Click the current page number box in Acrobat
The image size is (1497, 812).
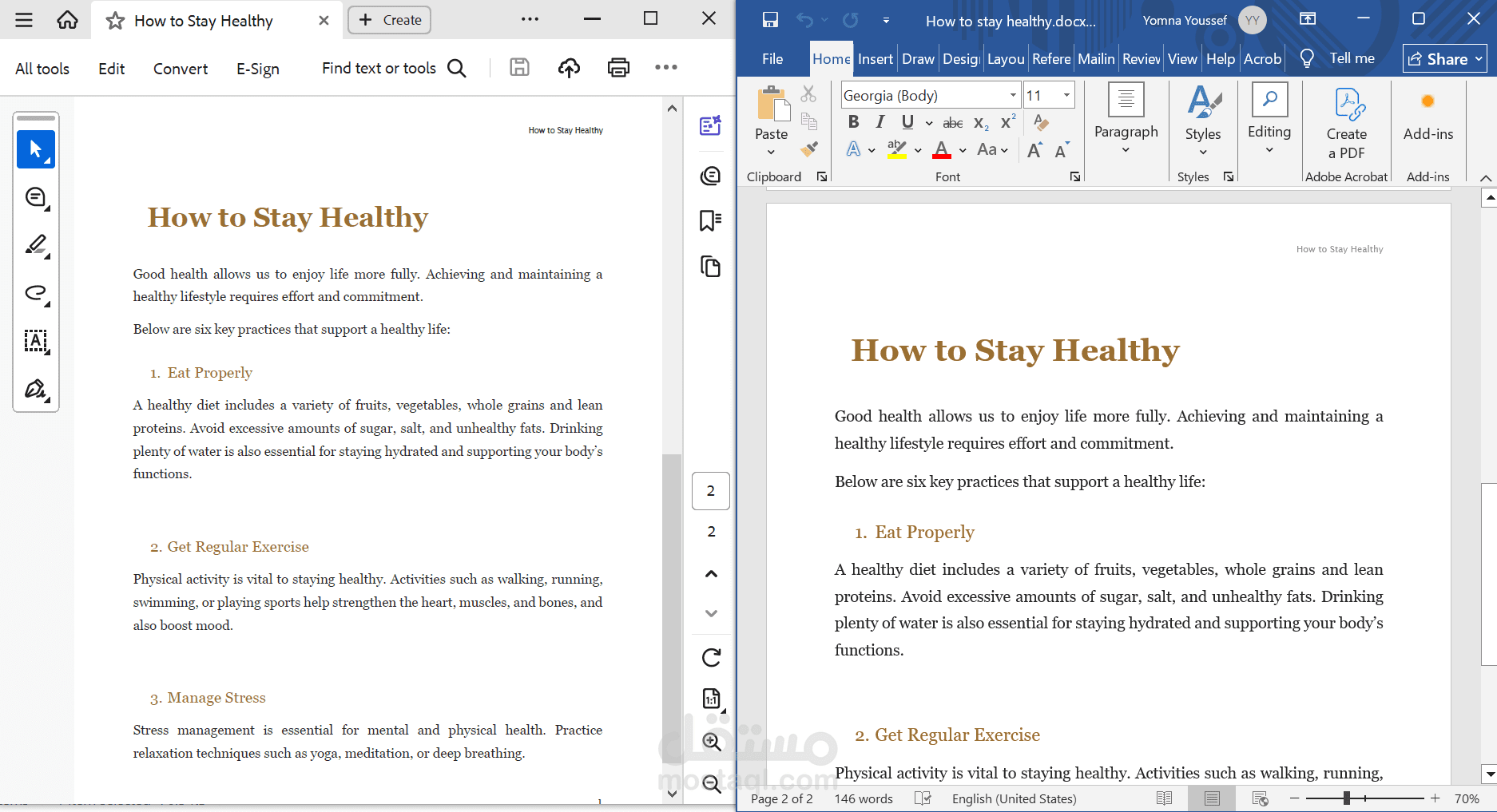coord(711,491)
